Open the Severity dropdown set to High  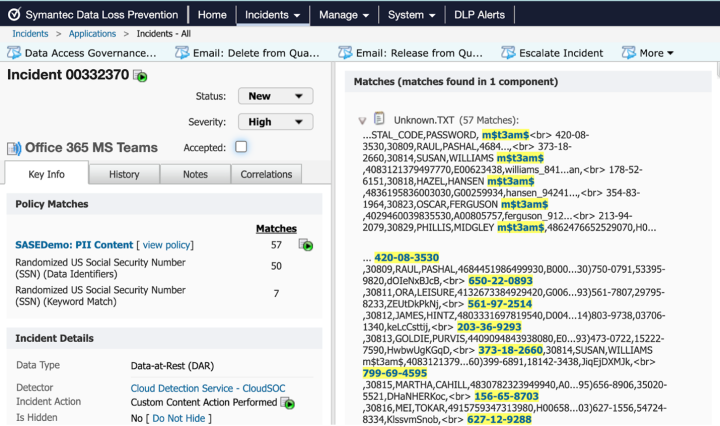pyautogui.click(x=275, y=122)
